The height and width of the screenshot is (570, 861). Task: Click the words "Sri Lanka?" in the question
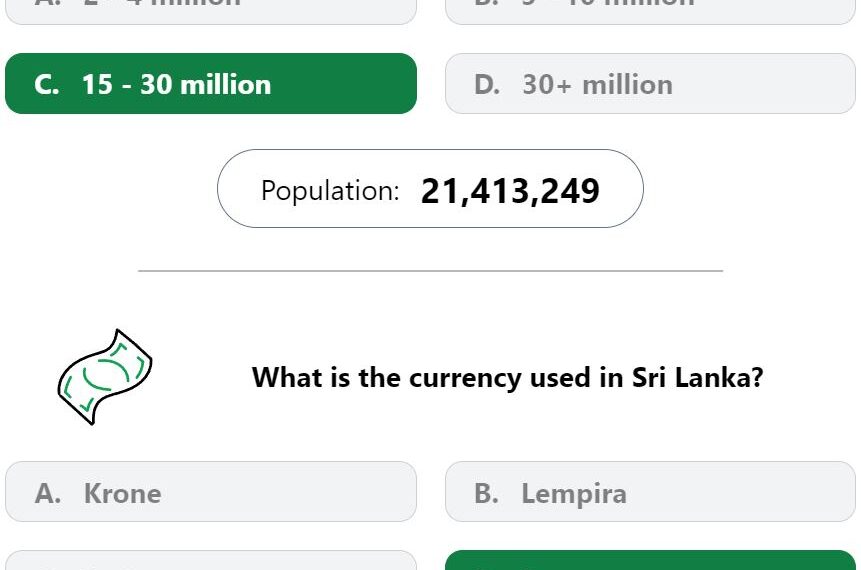pyautogui.click(x=697, y=378)
